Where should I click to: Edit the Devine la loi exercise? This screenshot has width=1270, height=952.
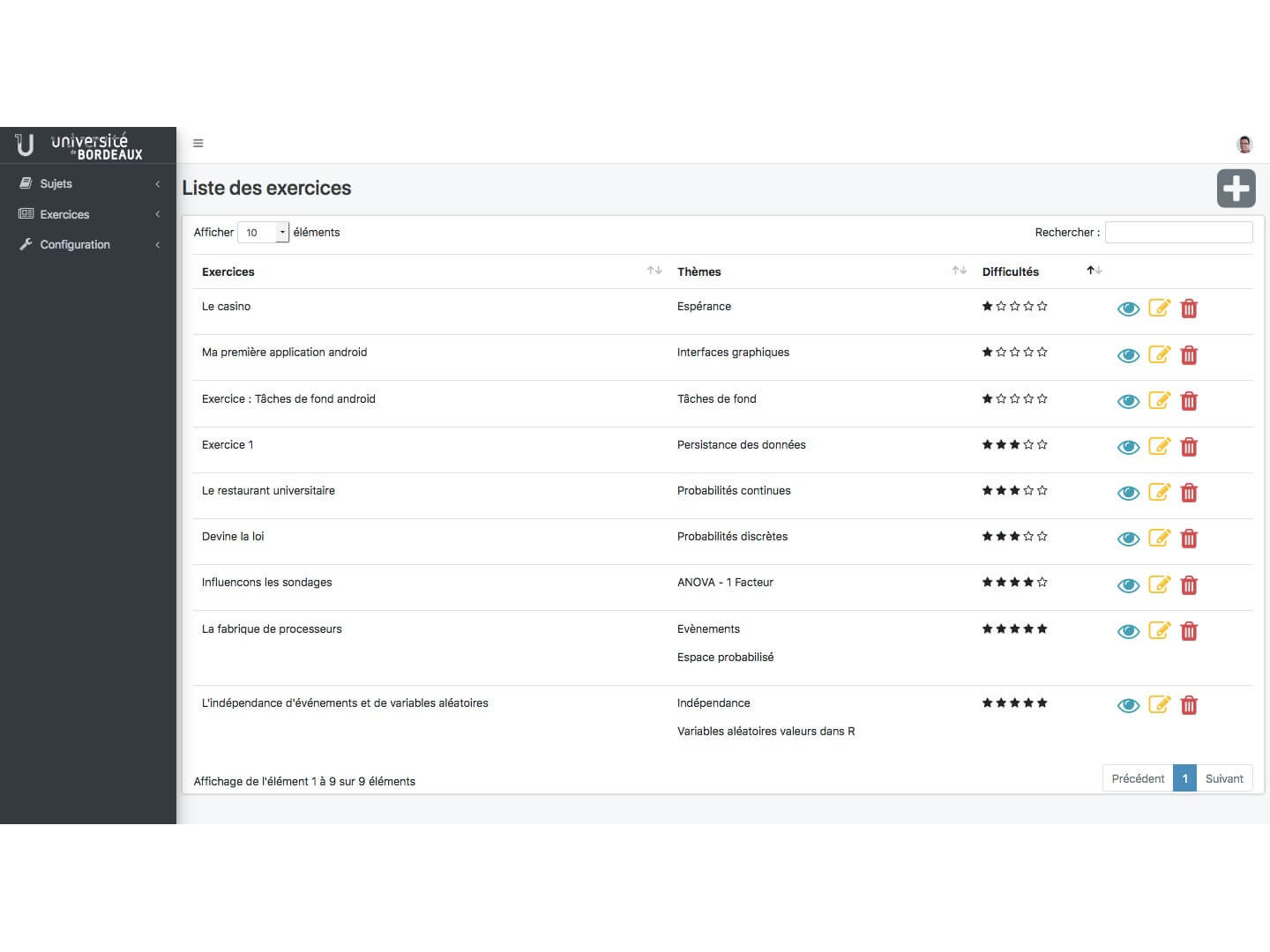coord(1159,539)
